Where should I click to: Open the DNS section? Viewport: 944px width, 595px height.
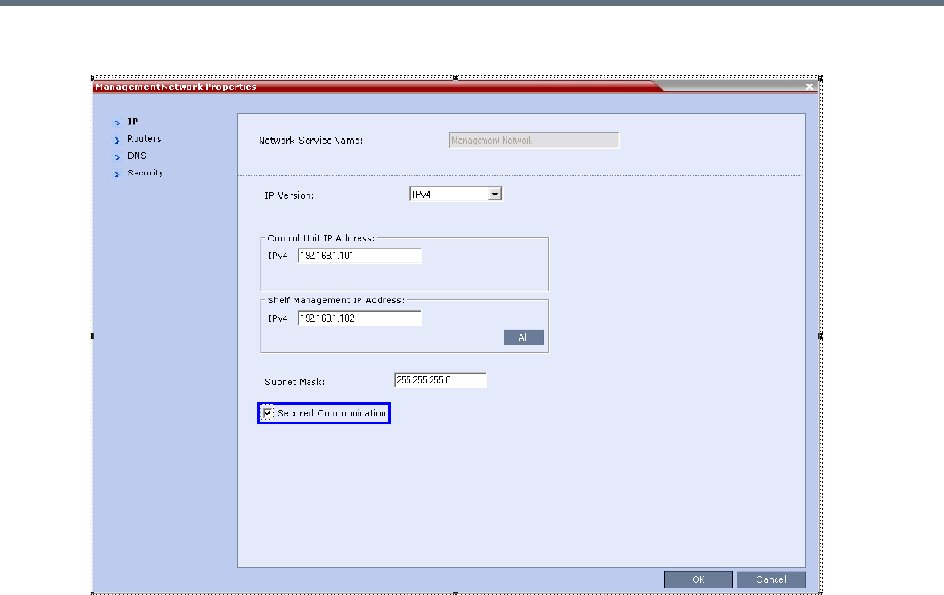tap(137, 155)
